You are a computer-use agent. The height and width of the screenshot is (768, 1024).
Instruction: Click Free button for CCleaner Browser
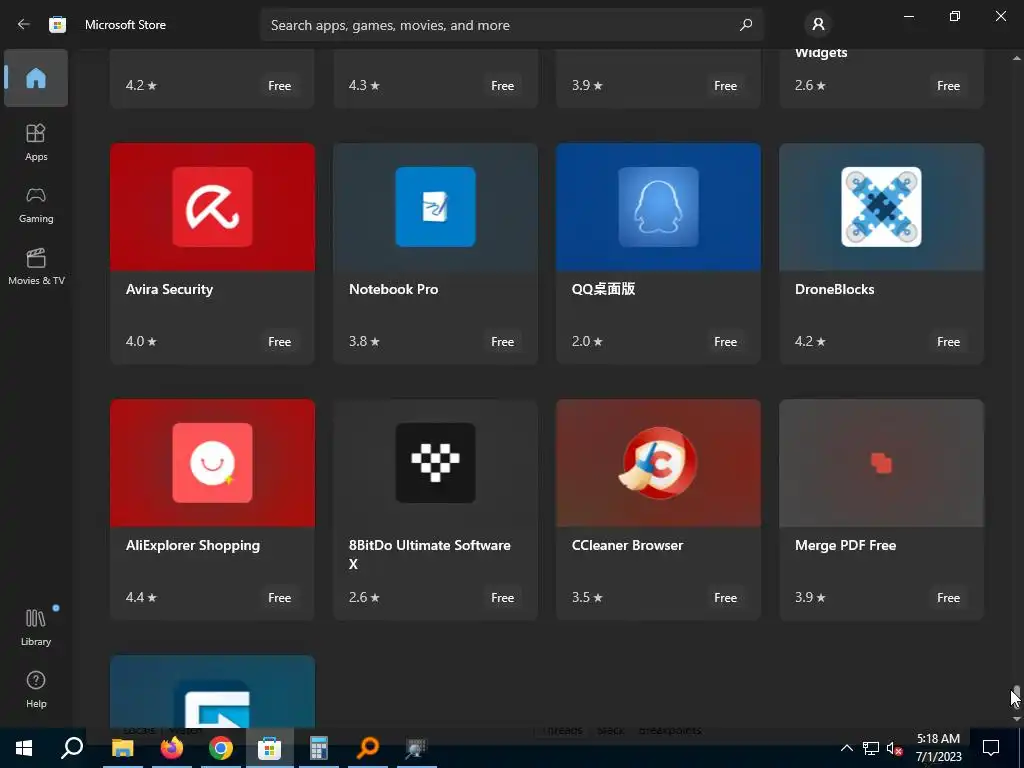725,598
